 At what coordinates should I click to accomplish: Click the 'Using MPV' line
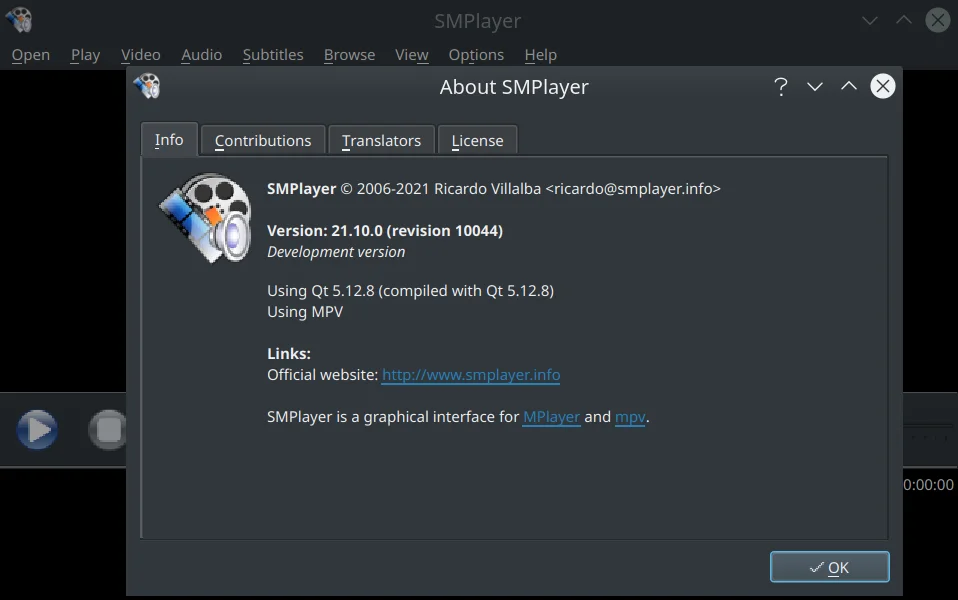[x=305, y=312]
